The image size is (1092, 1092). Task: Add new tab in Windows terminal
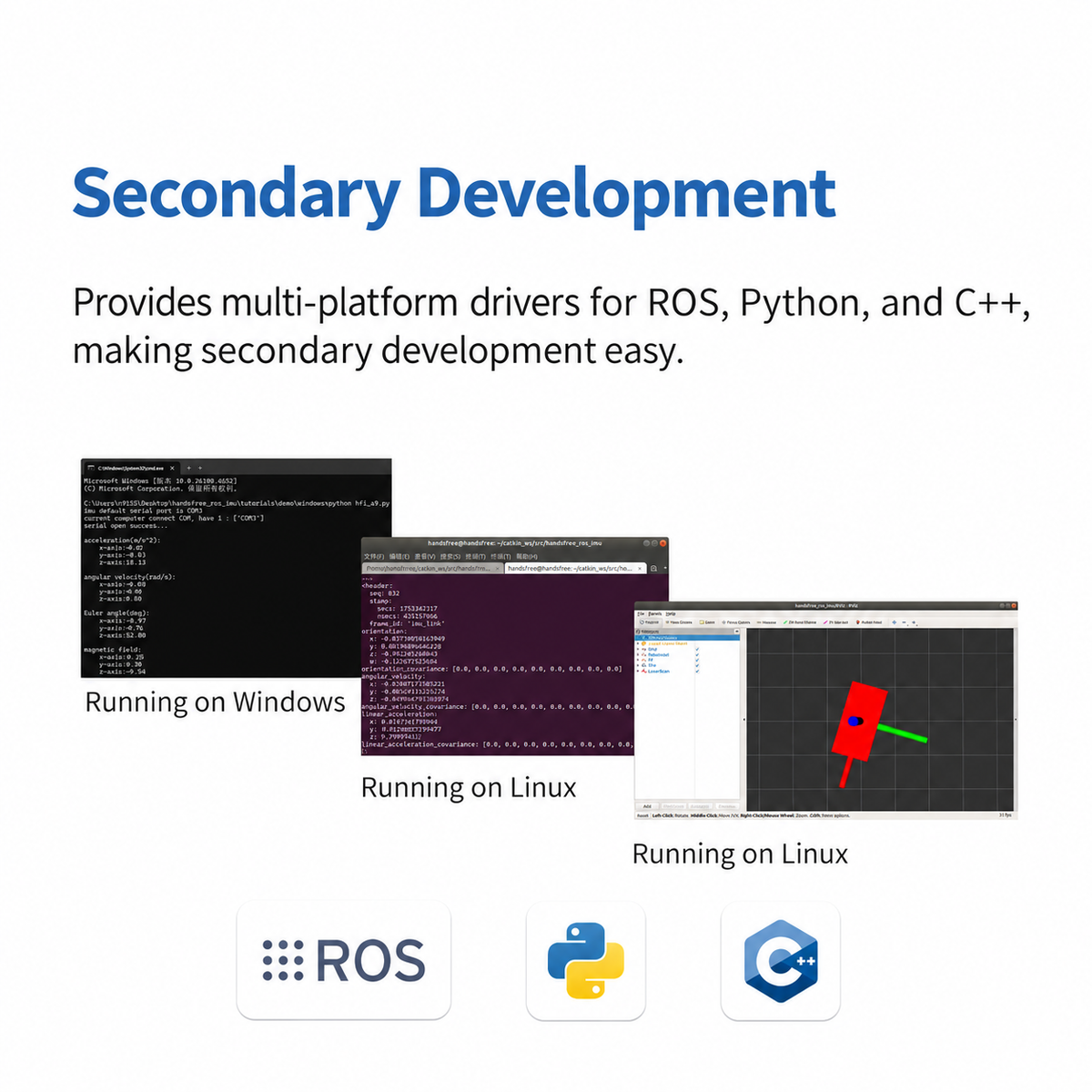coord(188,468)
